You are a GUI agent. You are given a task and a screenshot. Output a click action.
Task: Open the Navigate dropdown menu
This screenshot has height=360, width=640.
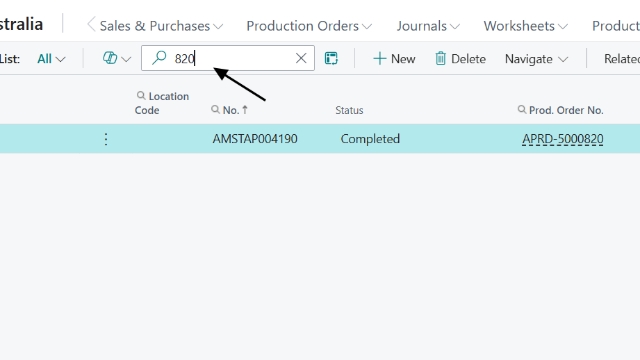click(536, 59)
